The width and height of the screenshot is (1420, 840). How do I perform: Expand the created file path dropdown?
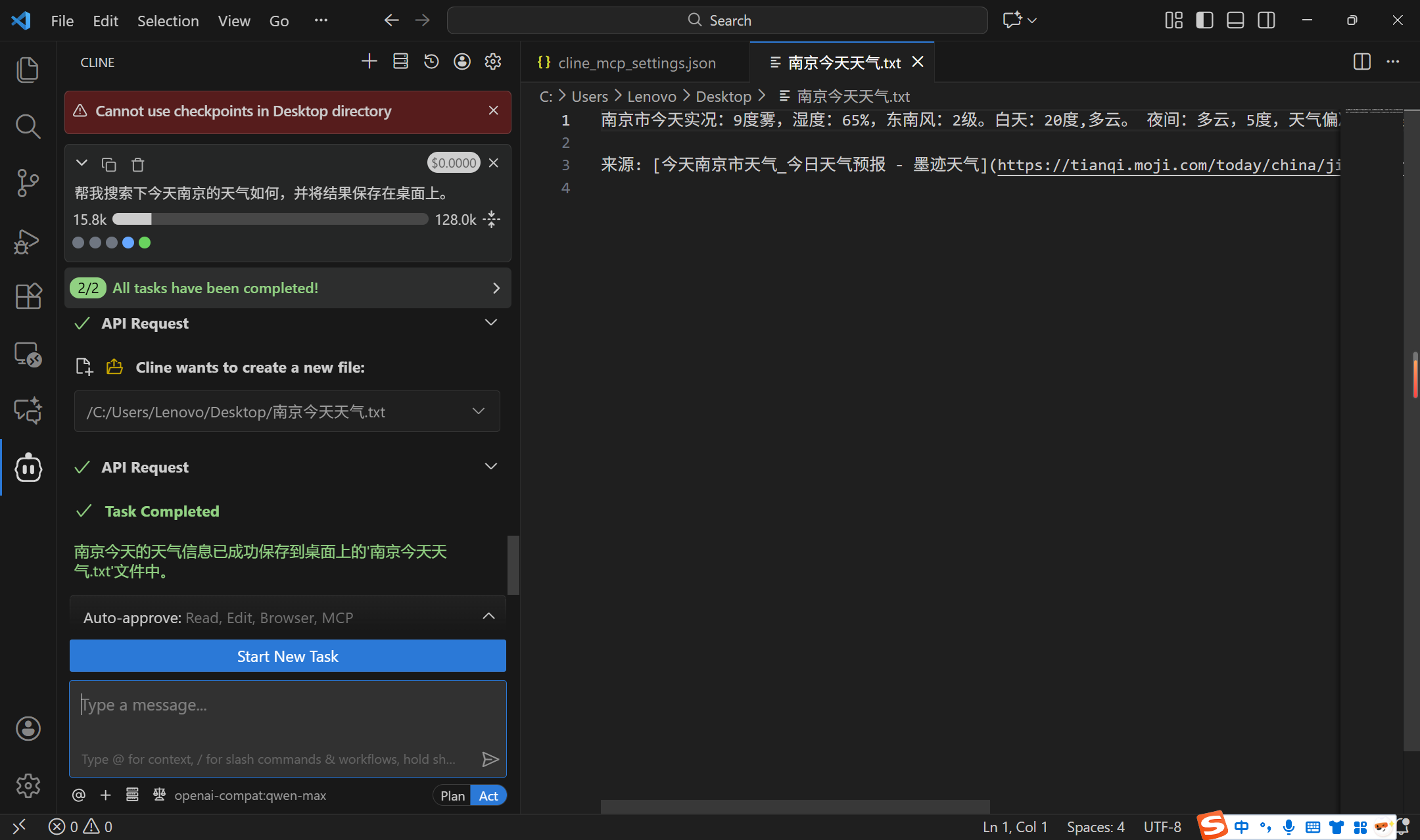(x=479, y=411)
